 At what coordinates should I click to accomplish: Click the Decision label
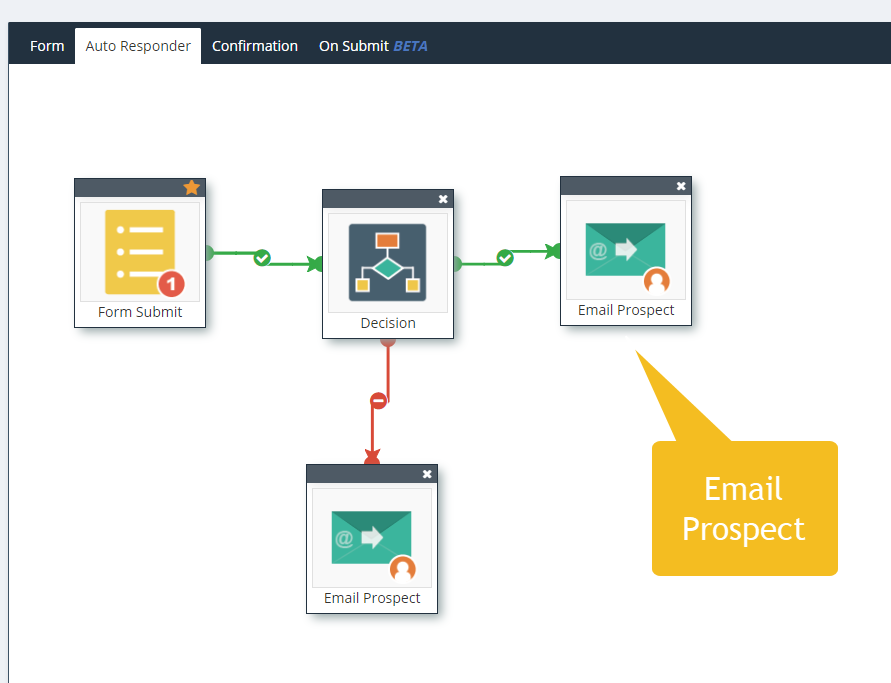(388, 323)
